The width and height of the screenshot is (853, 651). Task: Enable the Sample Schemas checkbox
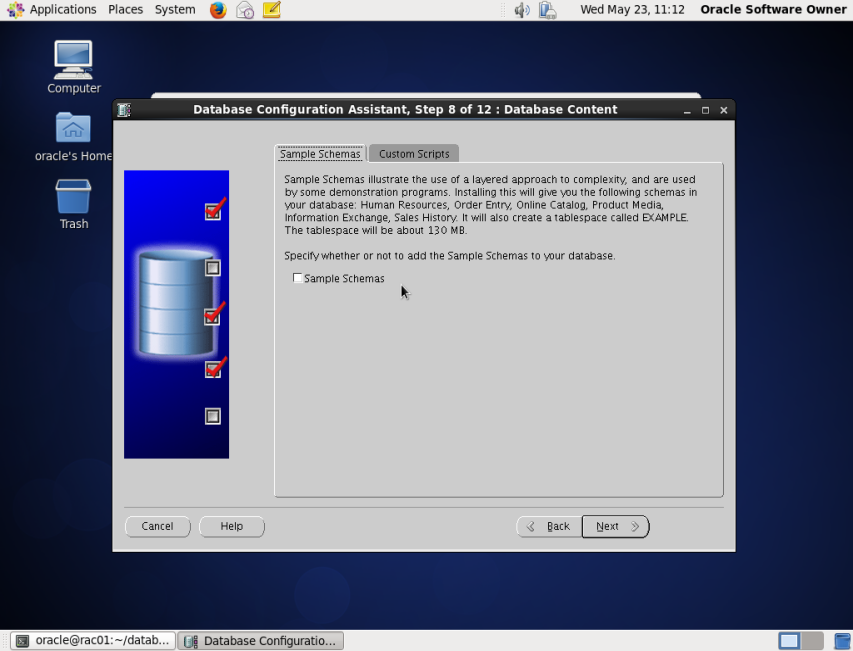coord(297,278)
